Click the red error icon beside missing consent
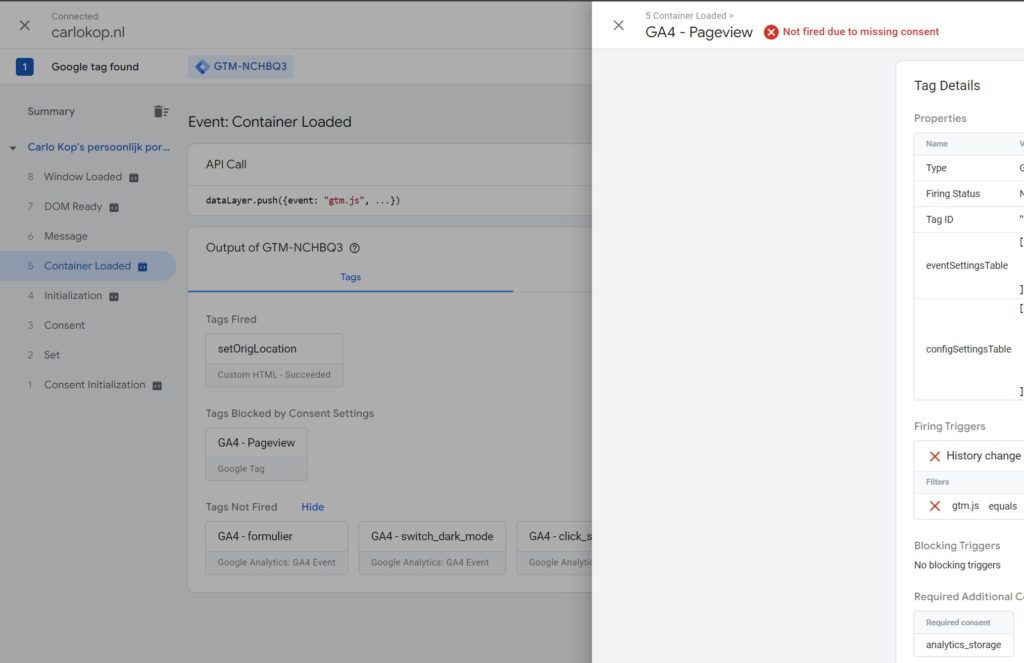 click(771, 32)
